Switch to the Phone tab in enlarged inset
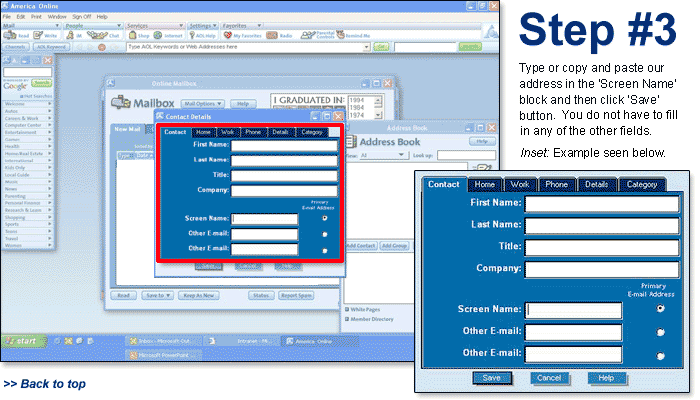The width and height of the screenshot is (700, 400). click(x=556, y=184)
